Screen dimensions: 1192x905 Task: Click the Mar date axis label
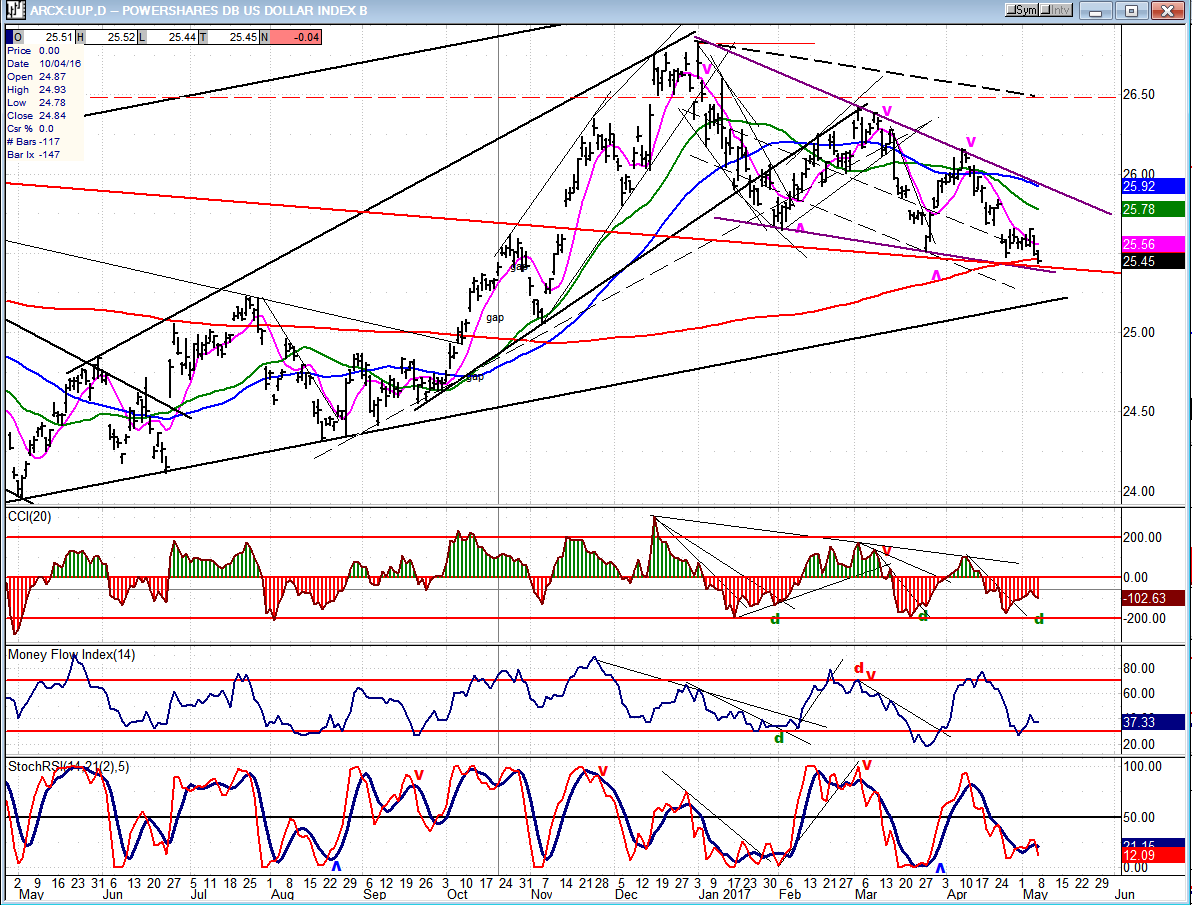tap(865, 894)
